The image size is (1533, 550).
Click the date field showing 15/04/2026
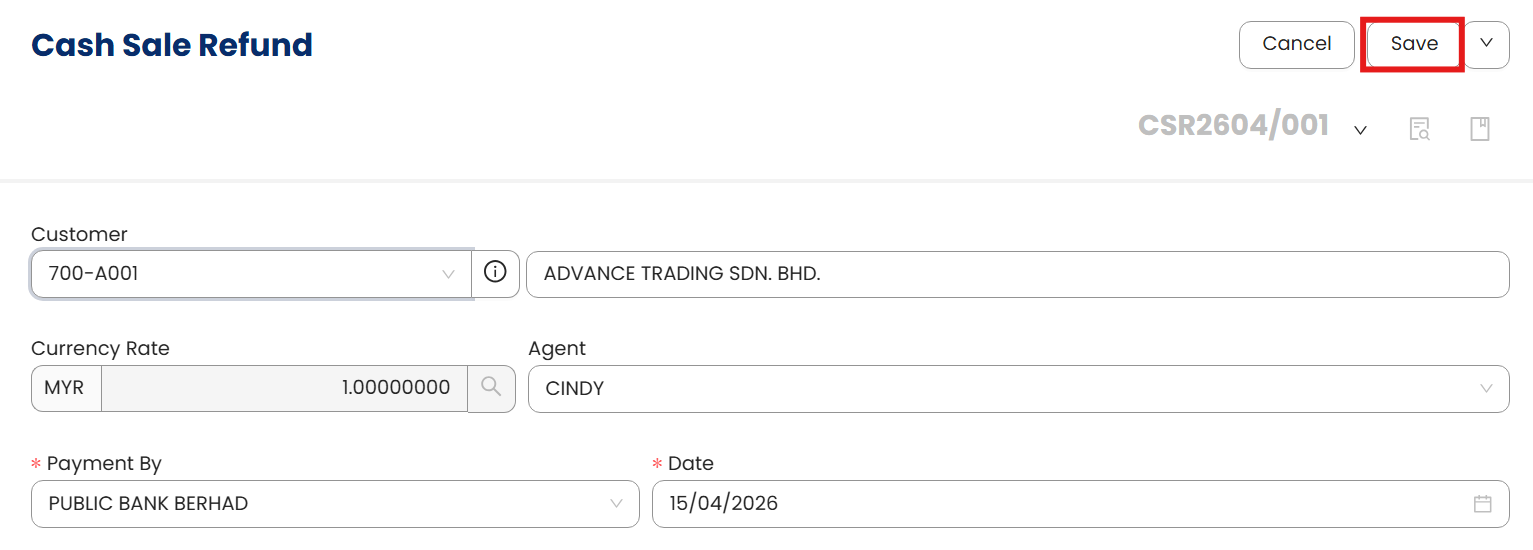(1060, 504)
